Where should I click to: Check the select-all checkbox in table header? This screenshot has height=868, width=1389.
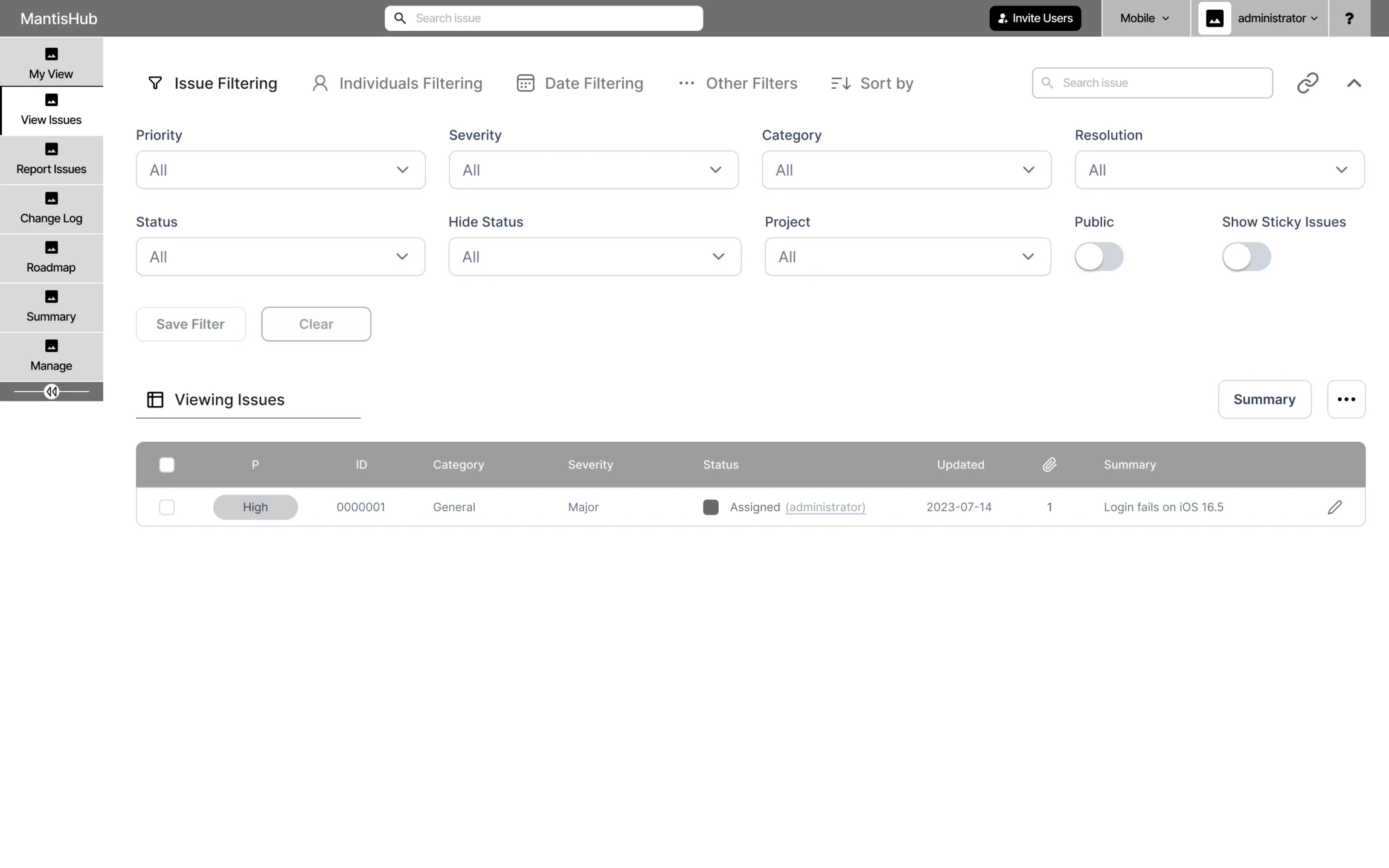tap(167, 465)
